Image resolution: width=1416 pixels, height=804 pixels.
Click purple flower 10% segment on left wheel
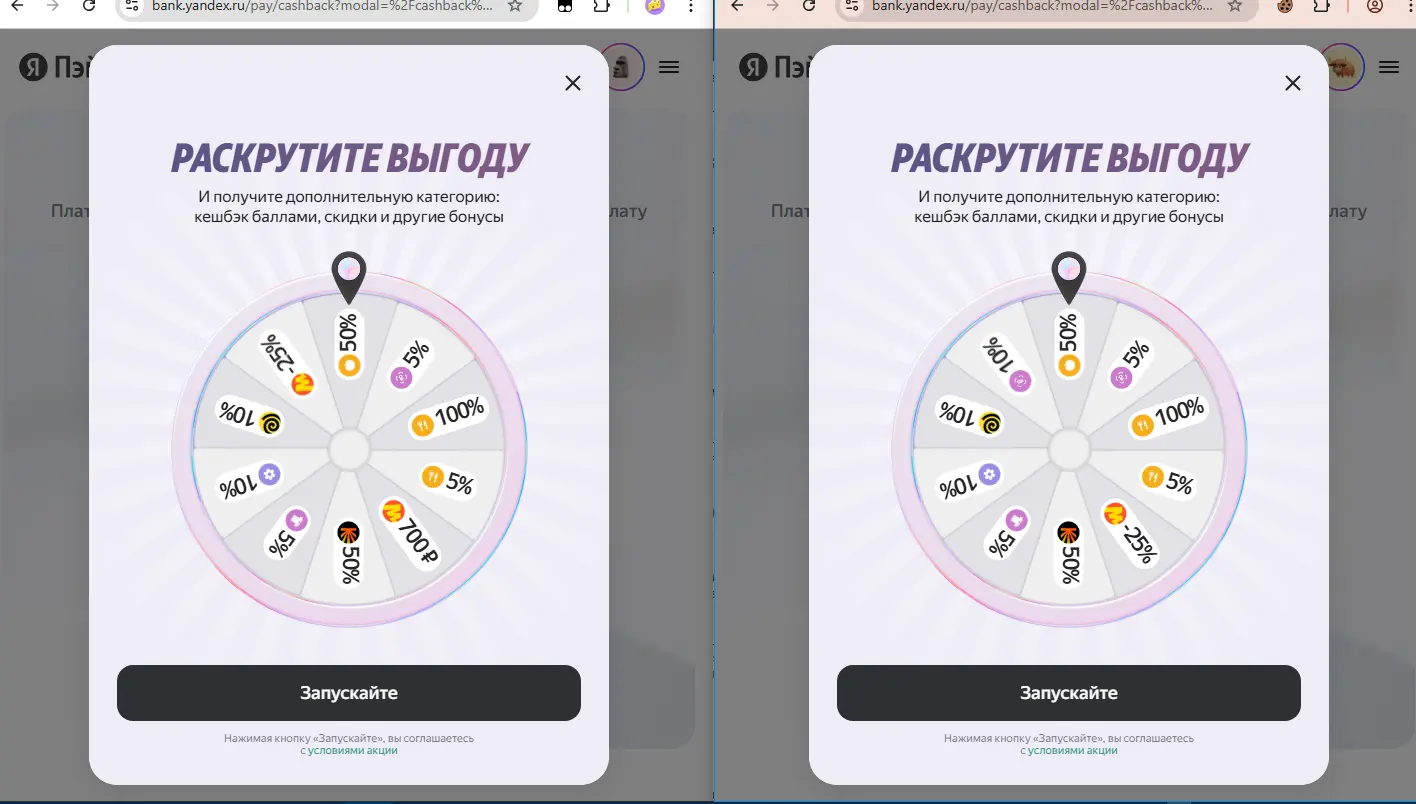click(250, 481)
